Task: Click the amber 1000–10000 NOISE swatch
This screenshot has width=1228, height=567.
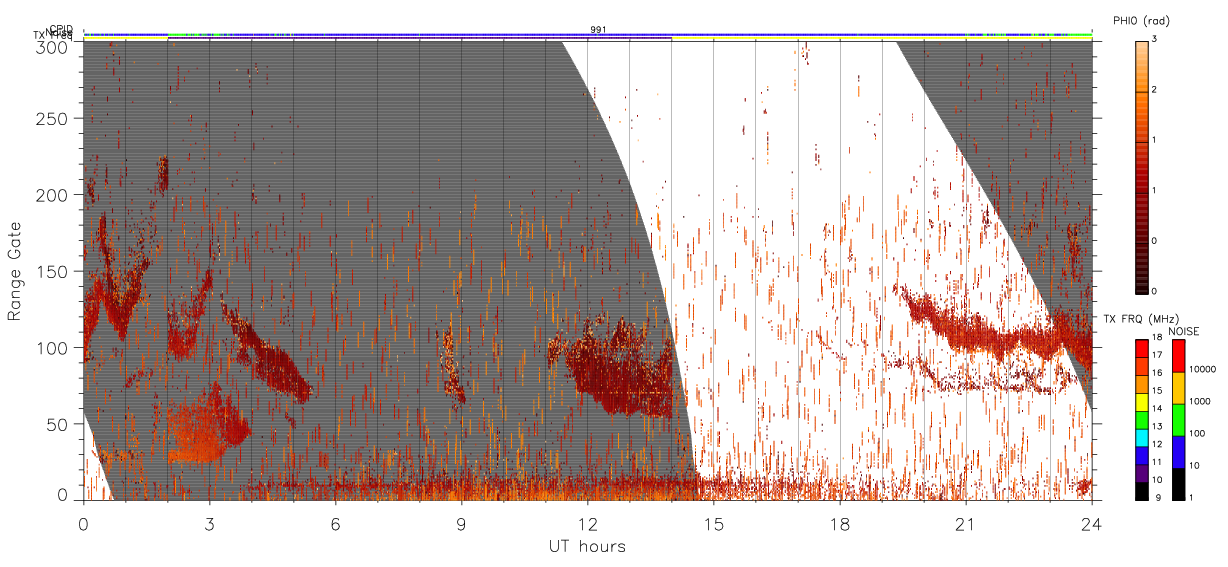Action: [1178, 388]
